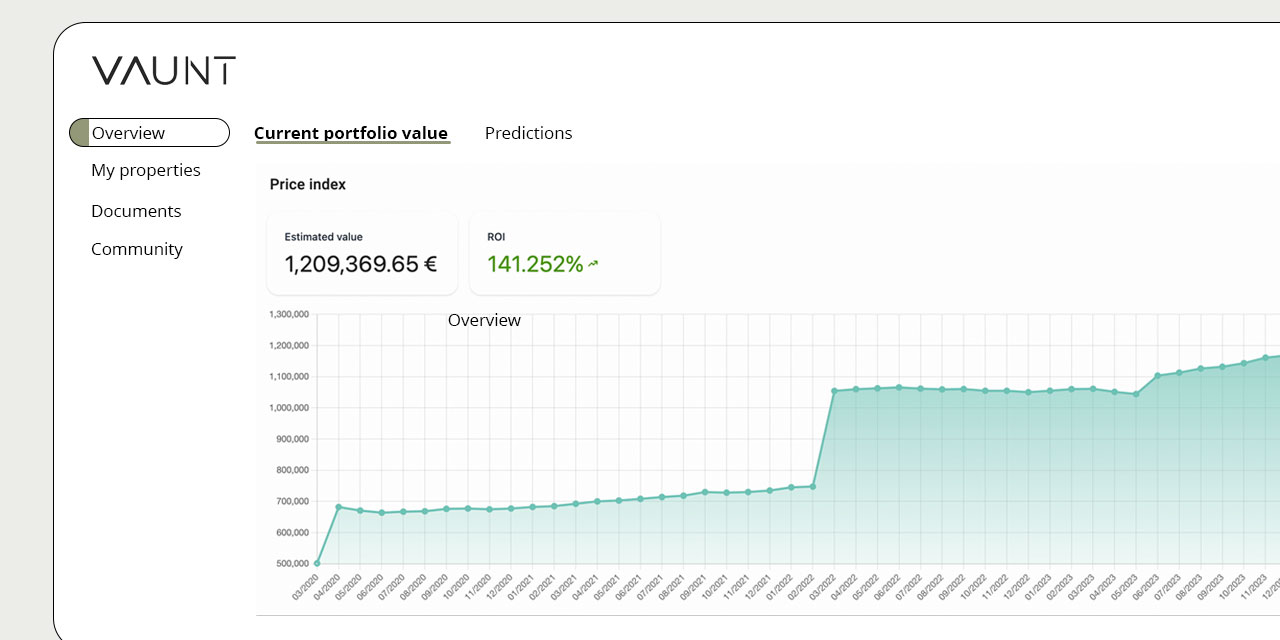Click the 03/2020 data point on chart

click(x=317, y=563)
